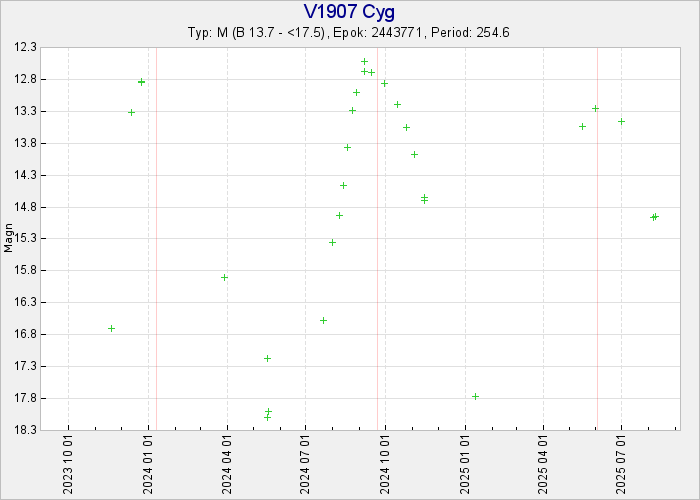The width and height of the screenshot is (700, 500).
Task: Click the 15.3 y-axis tick label
Action: pos(27,239)
